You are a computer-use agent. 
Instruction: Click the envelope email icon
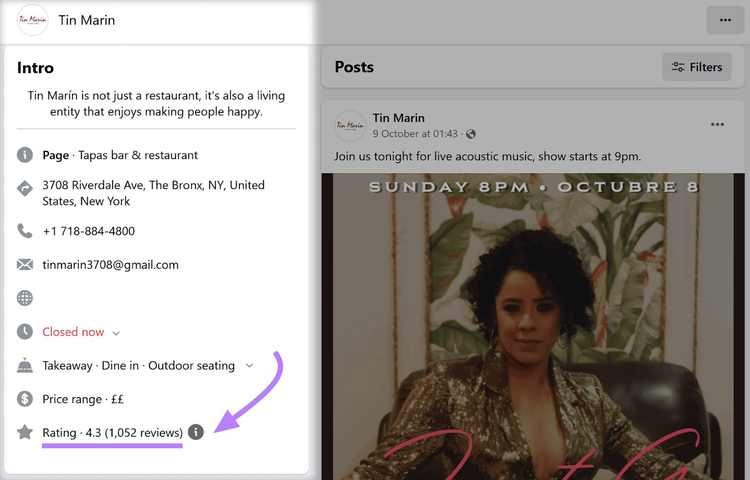25,264
